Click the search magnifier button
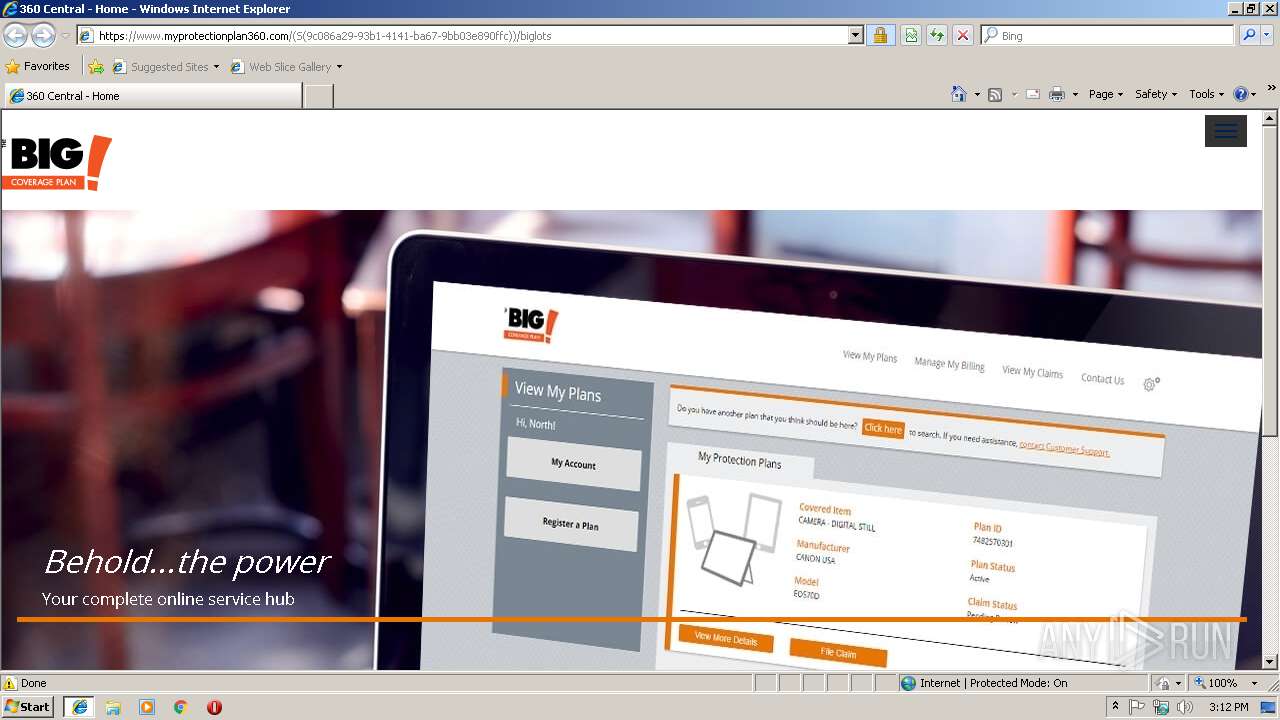This screenshot has height=720, width=1280. click(x=1249, y=35)
